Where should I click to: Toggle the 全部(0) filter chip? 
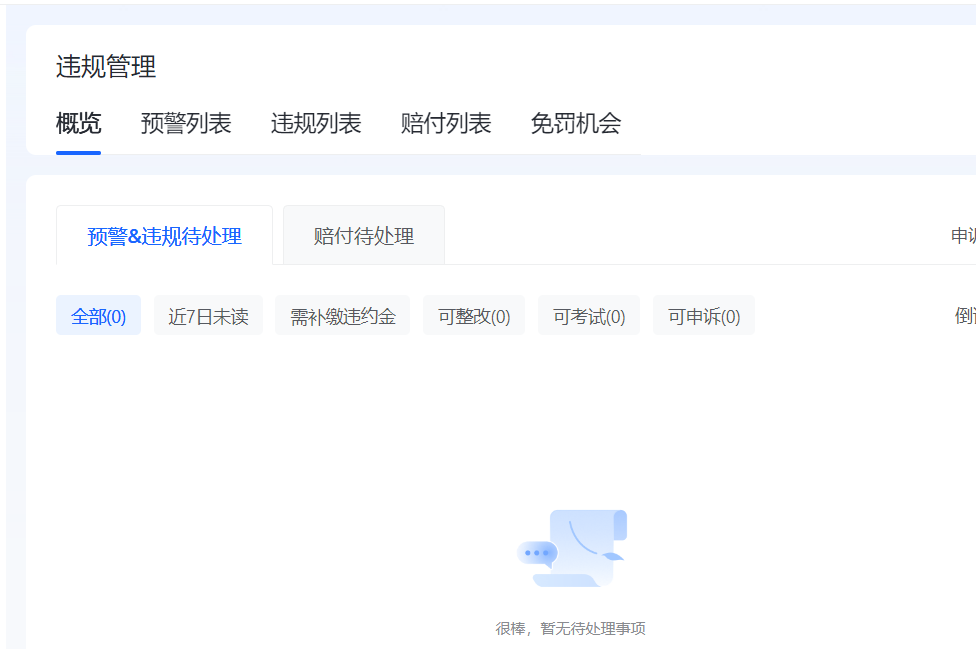click(x=98, y=316)
